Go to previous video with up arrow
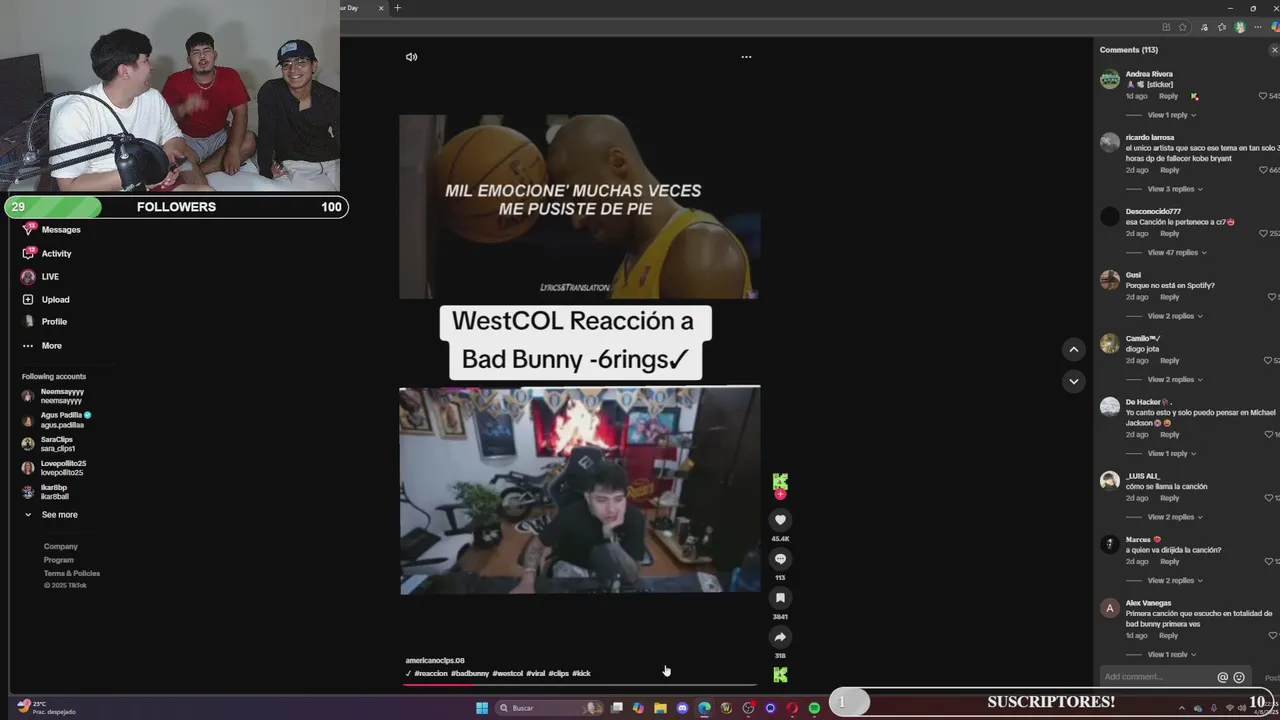This screenshot has width=1280, height=720. point(1073,349)
